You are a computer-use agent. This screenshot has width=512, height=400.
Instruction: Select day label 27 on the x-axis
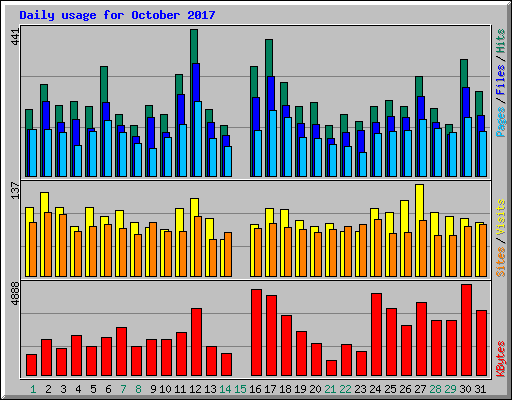coord(420,389)
